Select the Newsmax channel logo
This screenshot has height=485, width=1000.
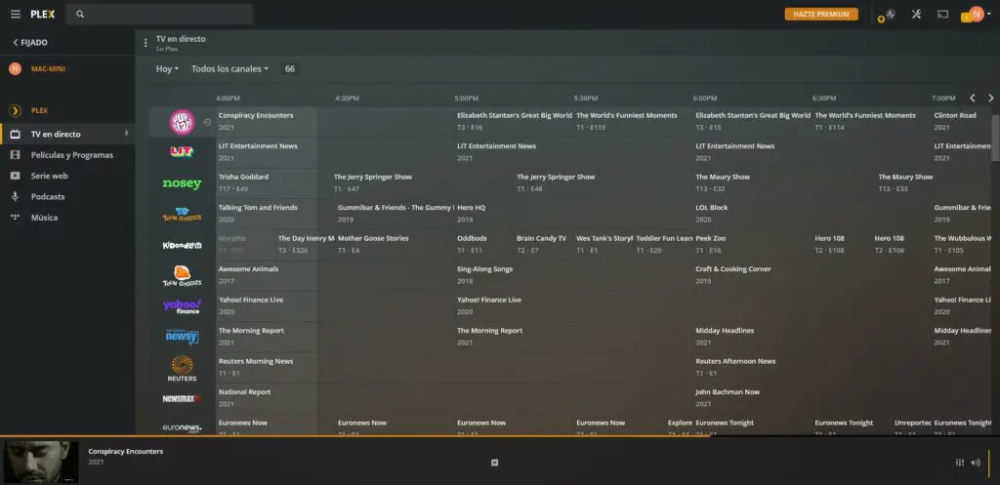182,398
